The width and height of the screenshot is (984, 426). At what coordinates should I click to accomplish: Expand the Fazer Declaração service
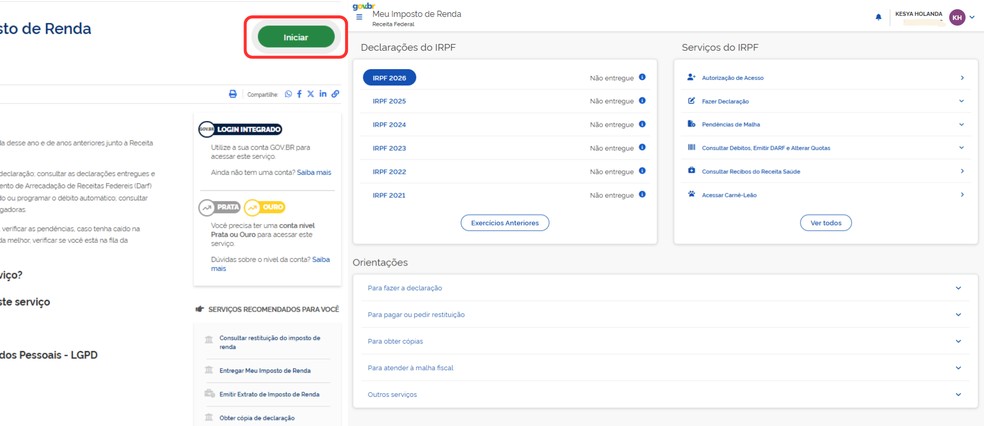pos(825,101)
